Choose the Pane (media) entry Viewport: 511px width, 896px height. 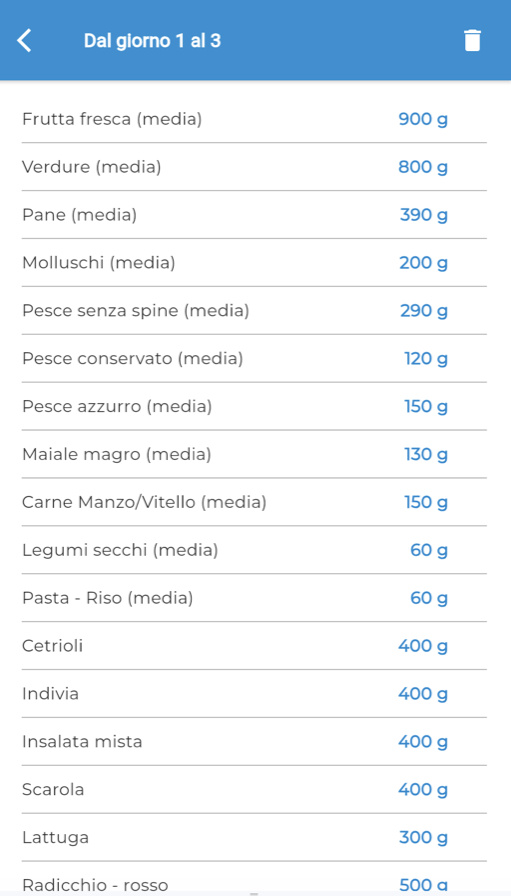pyautogui.click(x=254, y=215)
